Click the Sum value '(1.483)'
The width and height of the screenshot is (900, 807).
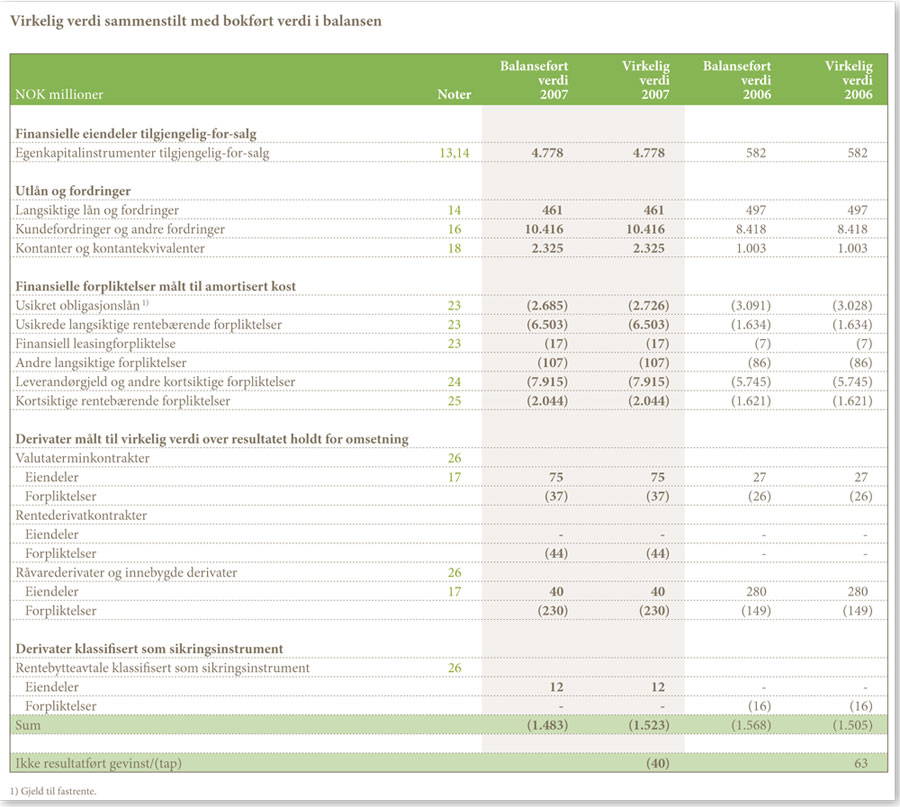coord(547,725)
